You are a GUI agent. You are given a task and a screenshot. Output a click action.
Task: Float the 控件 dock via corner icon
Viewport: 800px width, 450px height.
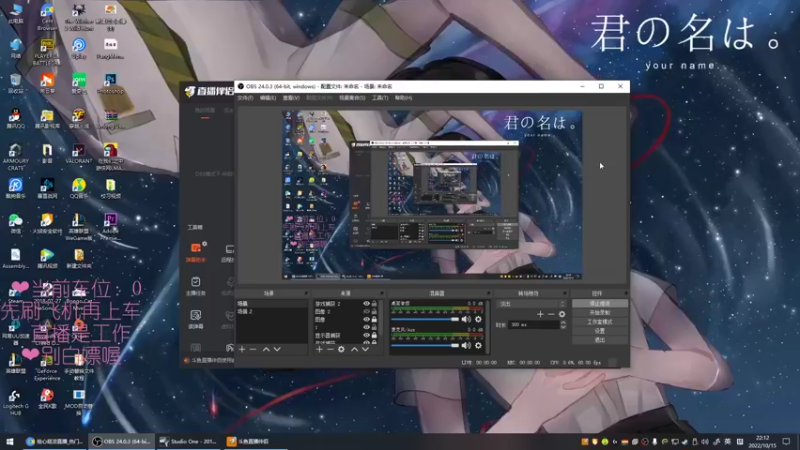626,293
